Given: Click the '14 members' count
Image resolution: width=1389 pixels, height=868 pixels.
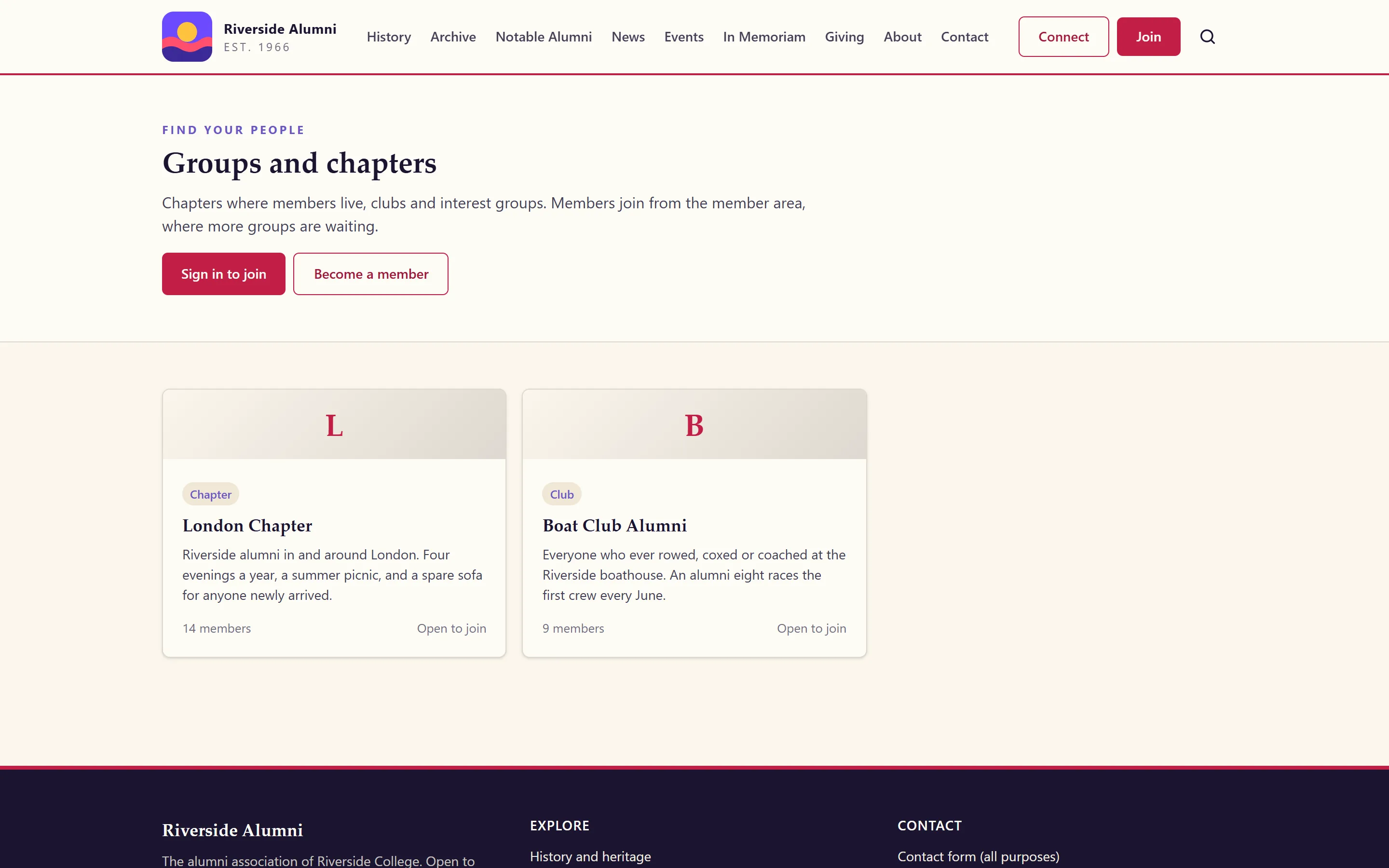Looking at the screenshot, I should pyautogui.click(x=217, y=628).
